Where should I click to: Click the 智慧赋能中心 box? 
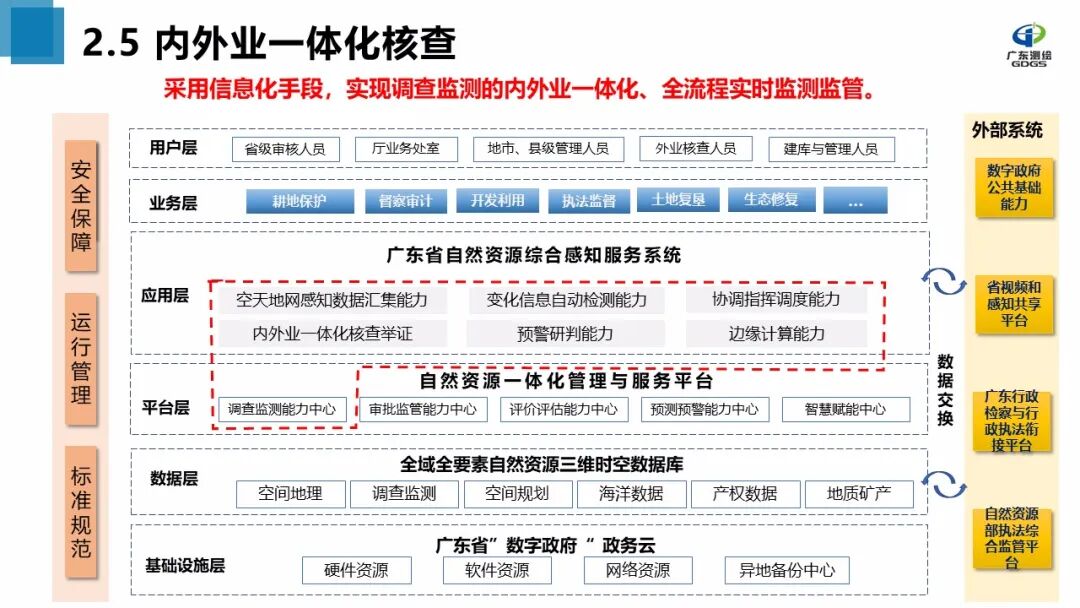click(x=846, y=409)
